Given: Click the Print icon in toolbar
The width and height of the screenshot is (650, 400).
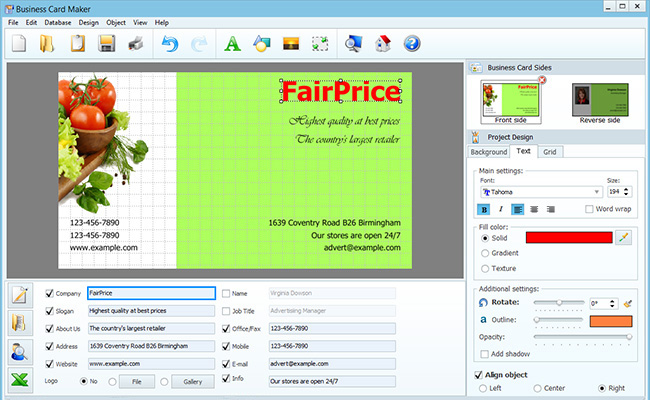Looking at the screenshot, I should (x=136, y=43).
